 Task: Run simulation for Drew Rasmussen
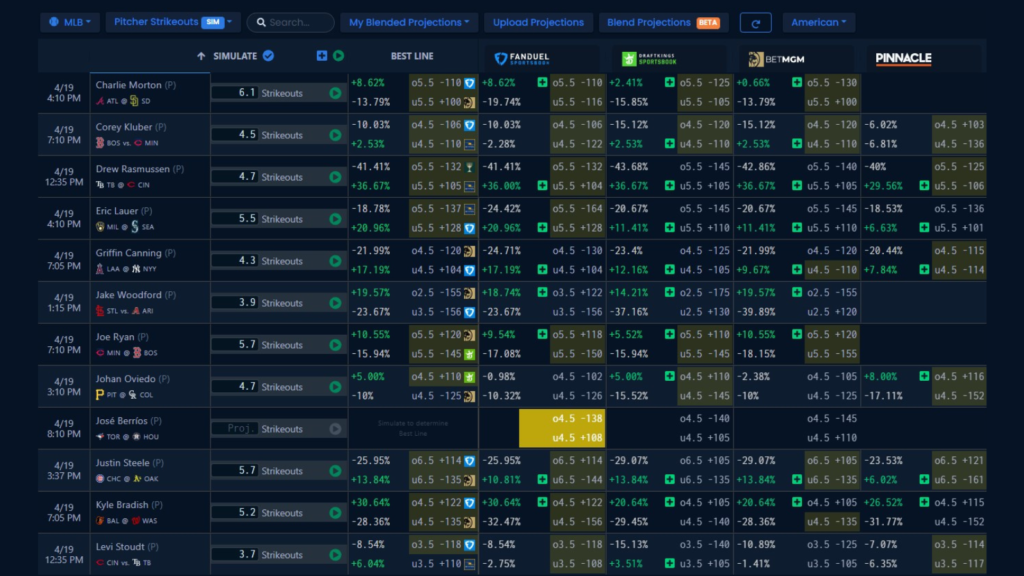point(335,177)
